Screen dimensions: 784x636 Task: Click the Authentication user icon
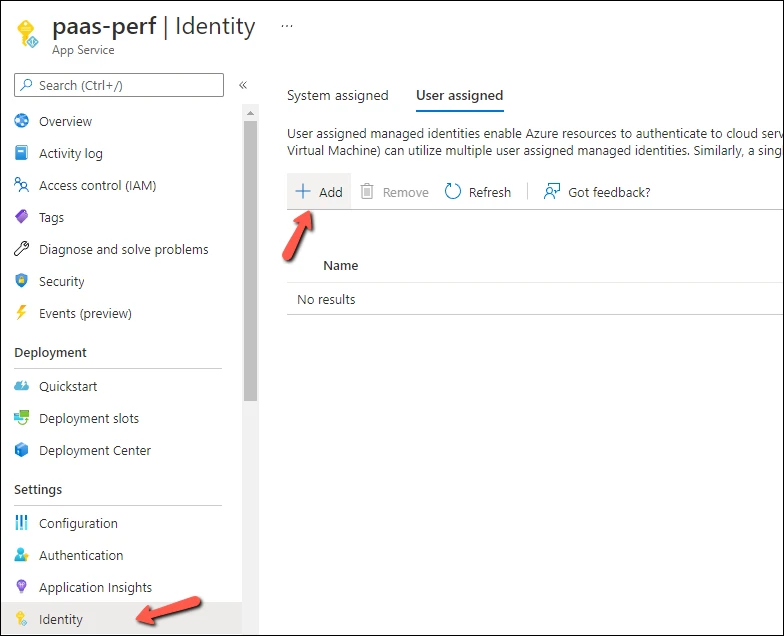[x=22, y=555]
